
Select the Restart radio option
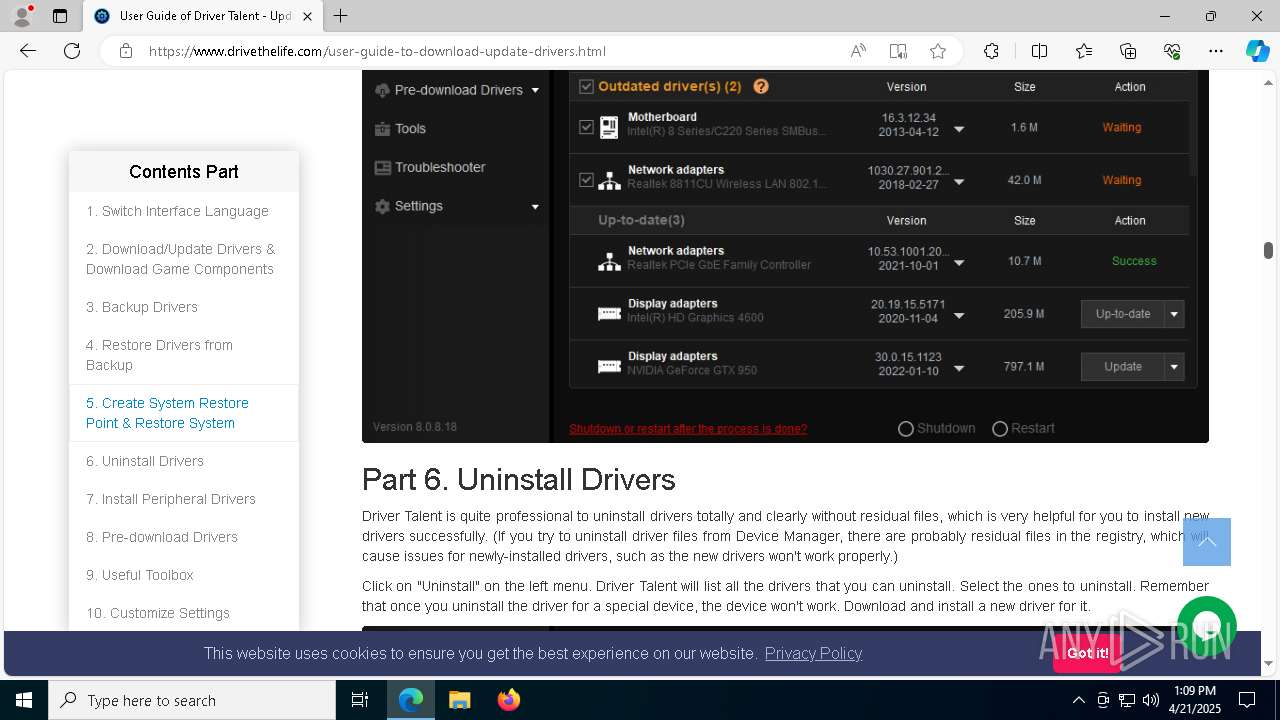click(1000, 428)
